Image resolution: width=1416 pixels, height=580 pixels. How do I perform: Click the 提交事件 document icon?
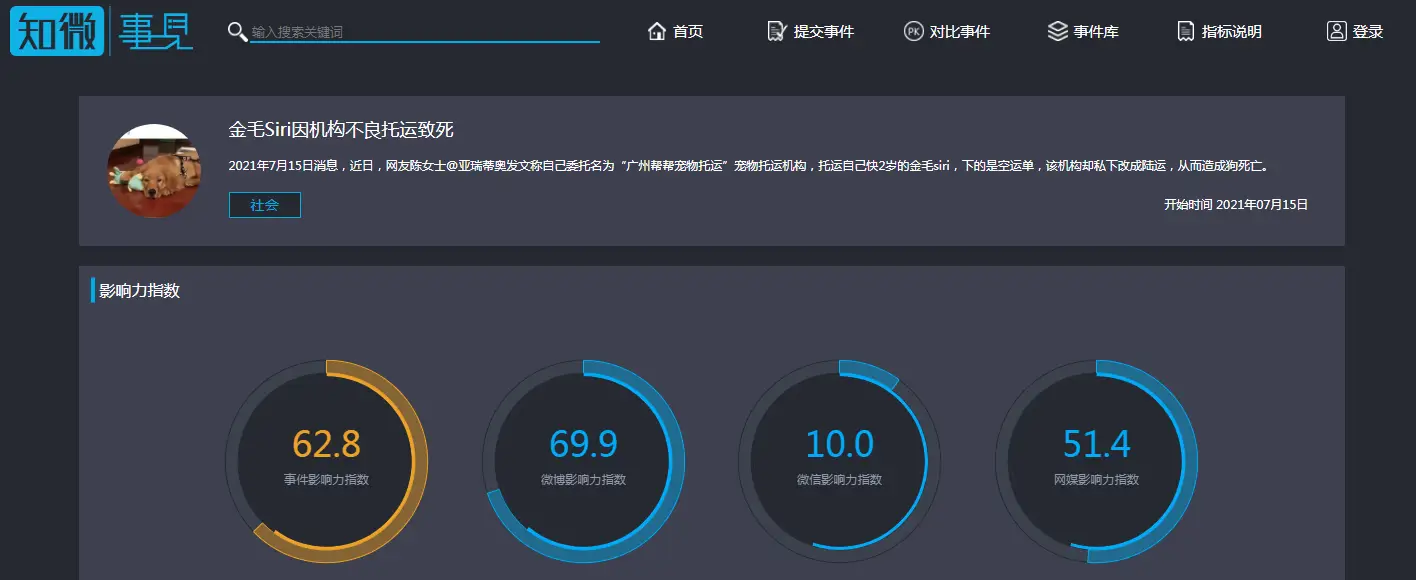pos(777,31)
